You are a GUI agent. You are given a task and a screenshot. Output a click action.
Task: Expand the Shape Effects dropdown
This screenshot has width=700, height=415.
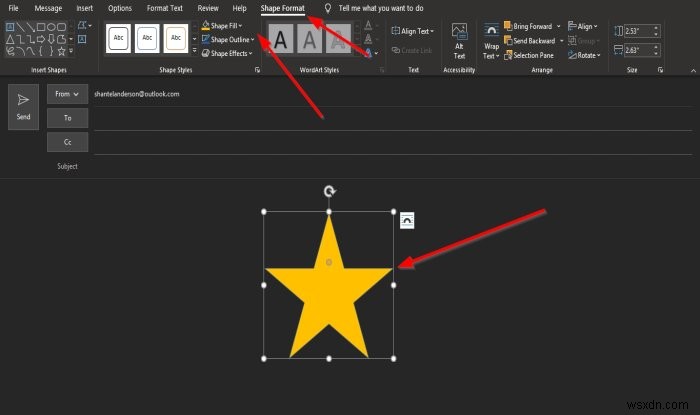click(x=227, y=53)
